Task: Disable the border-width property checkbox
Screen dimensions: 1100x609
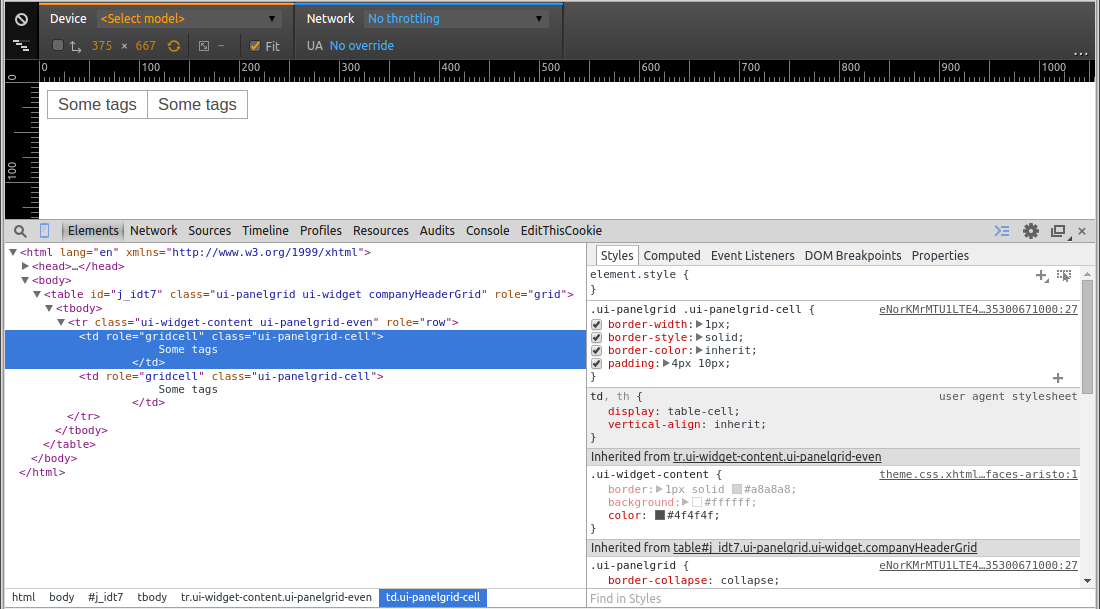Action: click(x=596, y=325)
